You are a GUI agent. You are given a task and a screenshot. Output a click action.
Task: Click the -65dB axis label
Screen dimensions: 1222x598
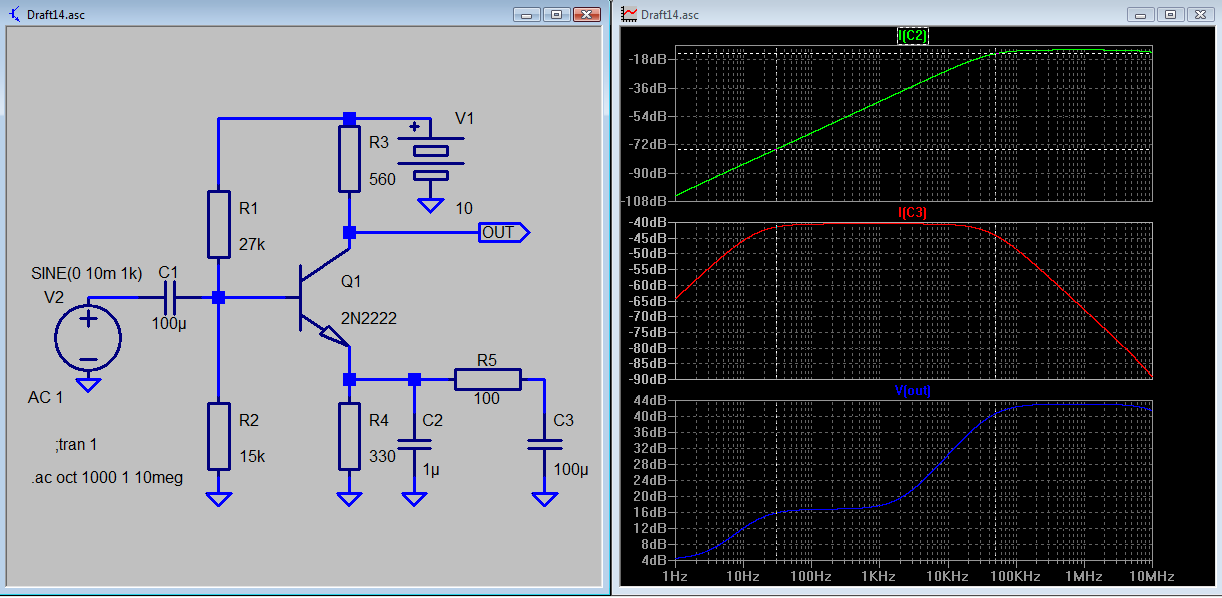tap(648, 300)
